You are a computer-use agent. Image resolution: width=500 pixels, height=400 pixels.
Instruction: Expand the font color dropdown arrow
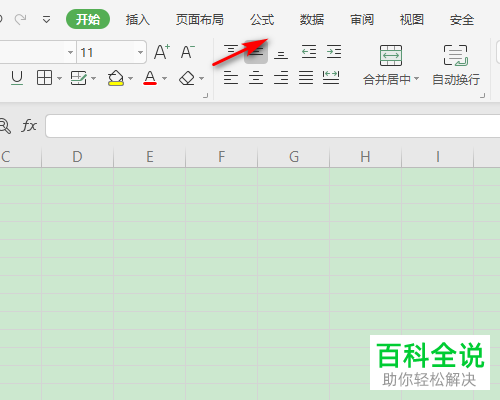164,79
